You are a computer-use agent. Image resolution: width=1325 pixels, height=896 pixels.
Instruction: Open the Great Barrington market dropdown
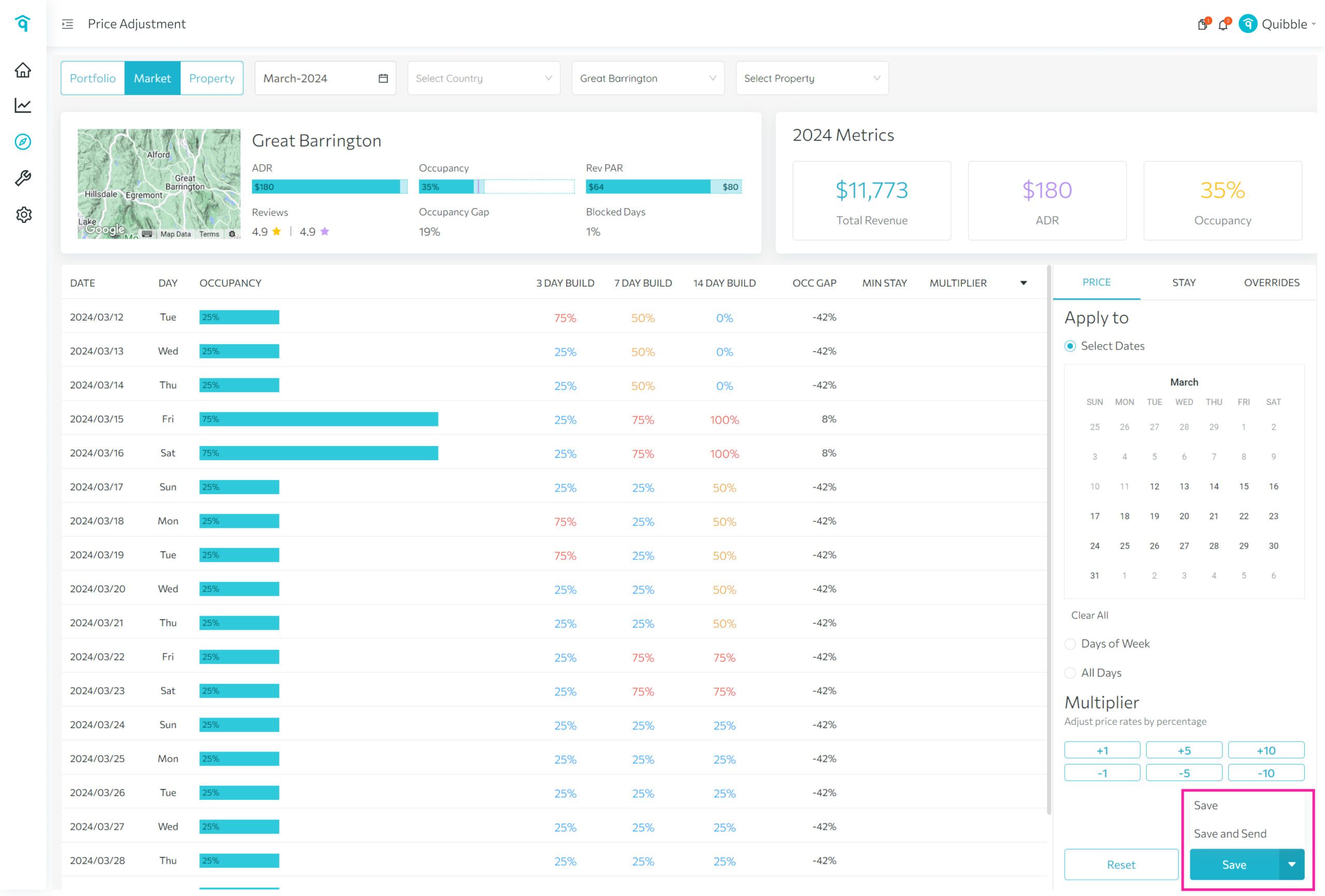pyautogui.click(x=647, y=78)
